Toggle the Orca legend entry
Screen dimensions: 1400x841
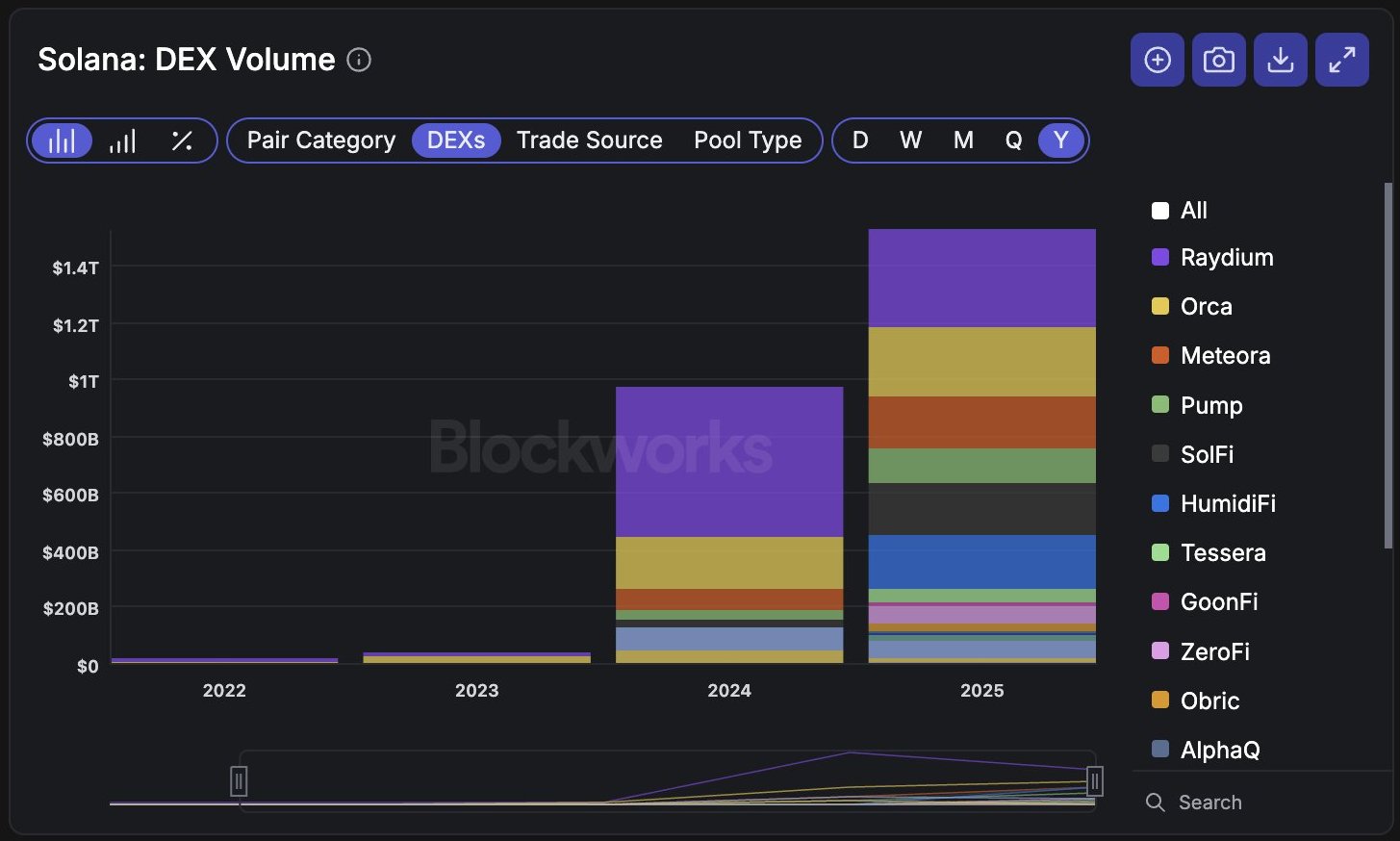(x=1206, y=306)
